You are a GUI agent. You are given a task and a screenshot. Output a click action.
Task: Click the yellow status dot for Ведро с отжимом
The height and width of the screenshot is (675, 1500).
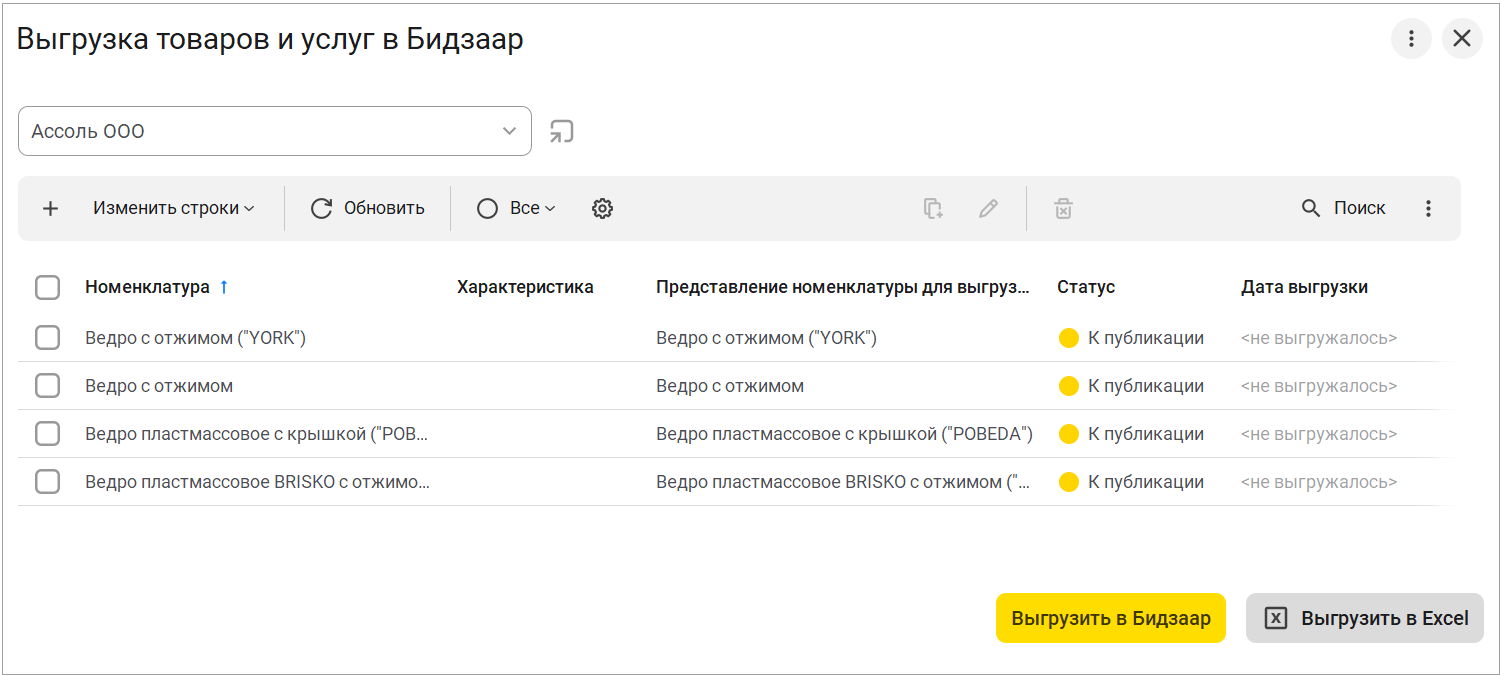[1068, 386]
